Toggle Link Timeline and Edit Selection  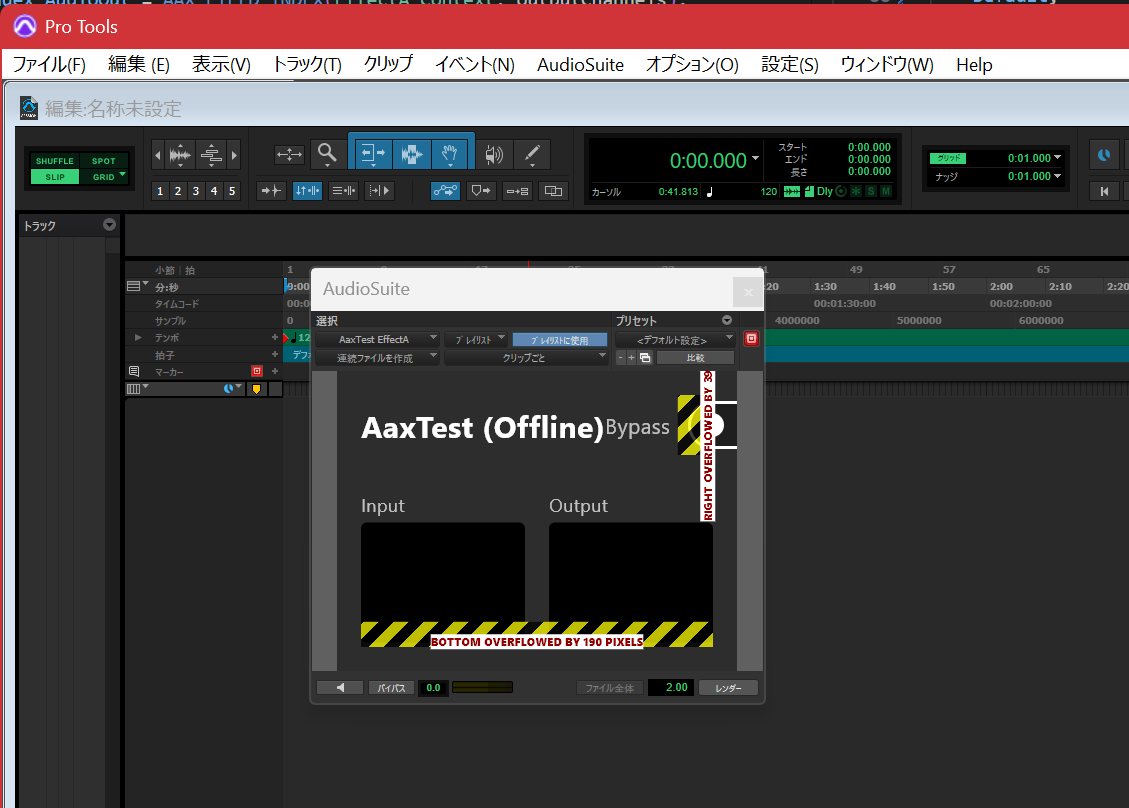point(307,191)
